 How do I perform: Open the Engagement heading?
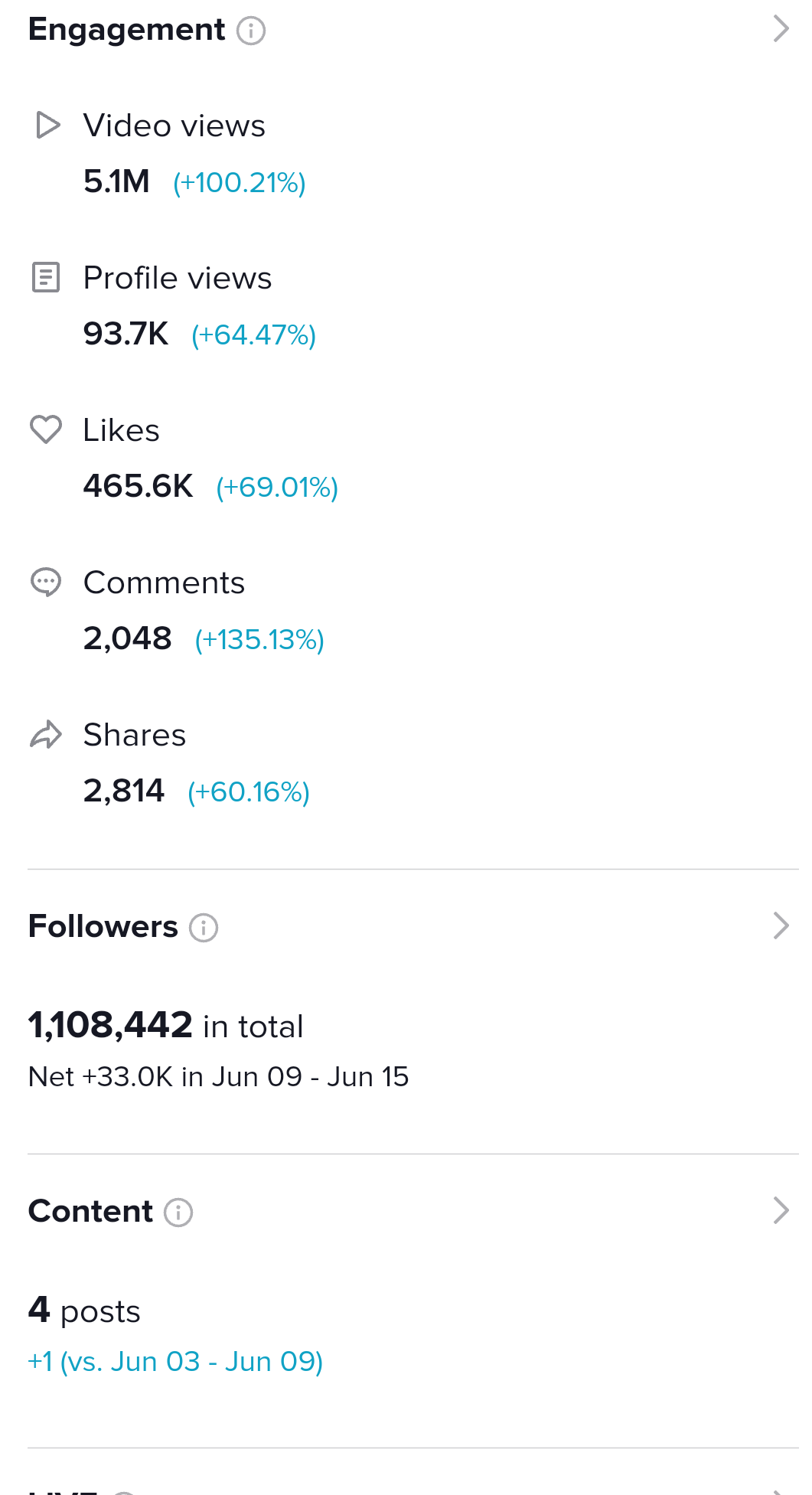pyautogui.click(x=127, y=30)
